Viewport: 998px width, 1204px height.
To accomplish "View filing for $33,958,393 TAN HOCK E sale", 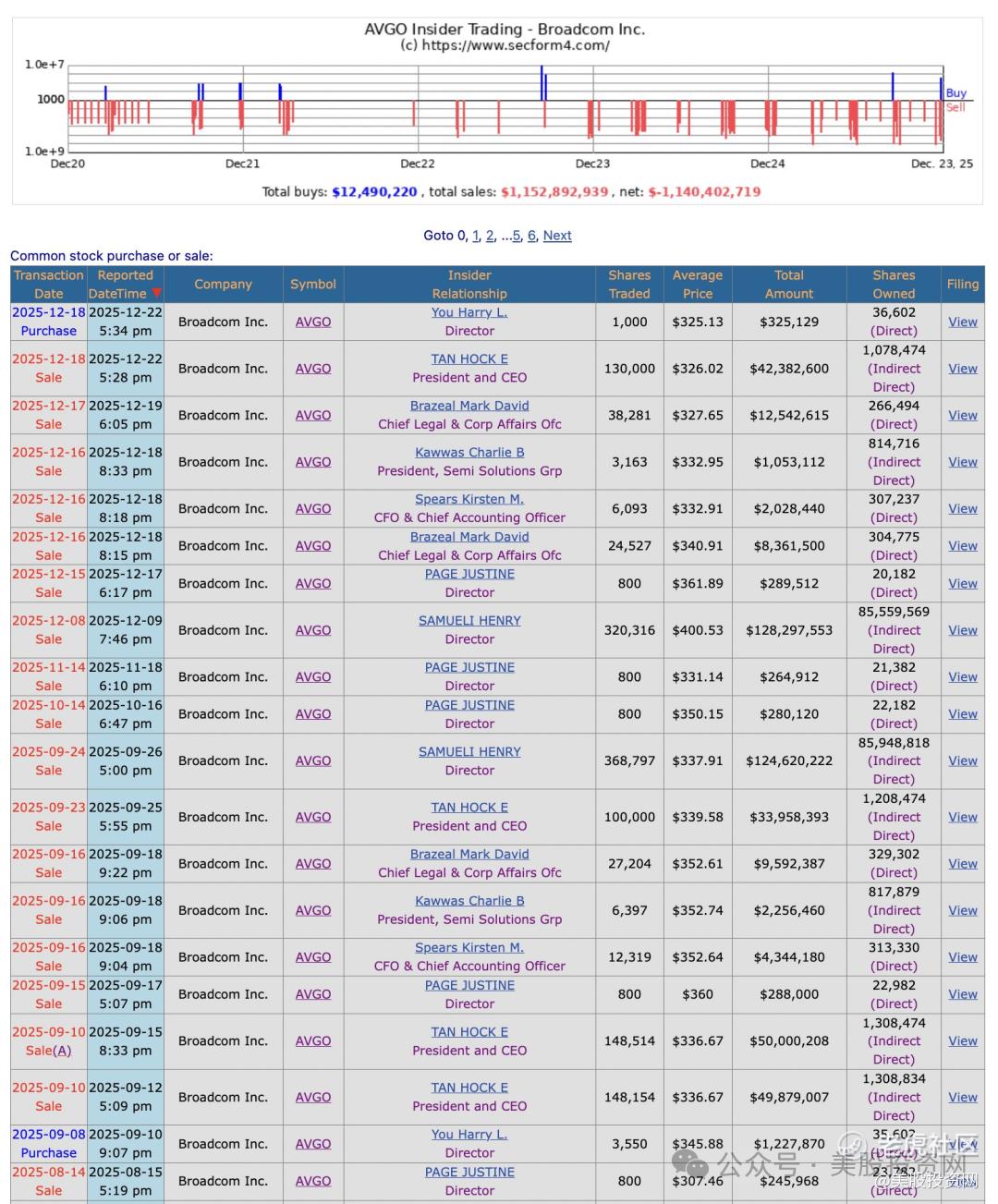I will click(963, 817).
